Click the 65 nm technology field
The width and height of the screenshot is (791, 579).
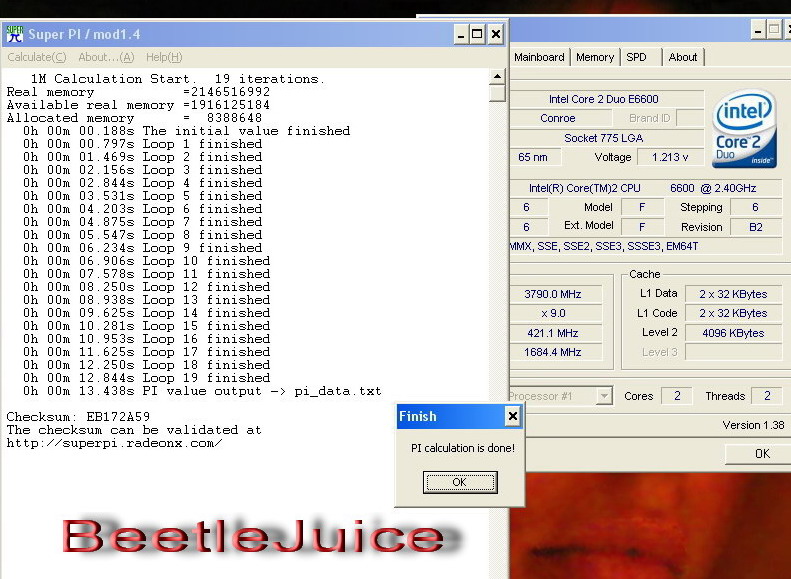534,157
